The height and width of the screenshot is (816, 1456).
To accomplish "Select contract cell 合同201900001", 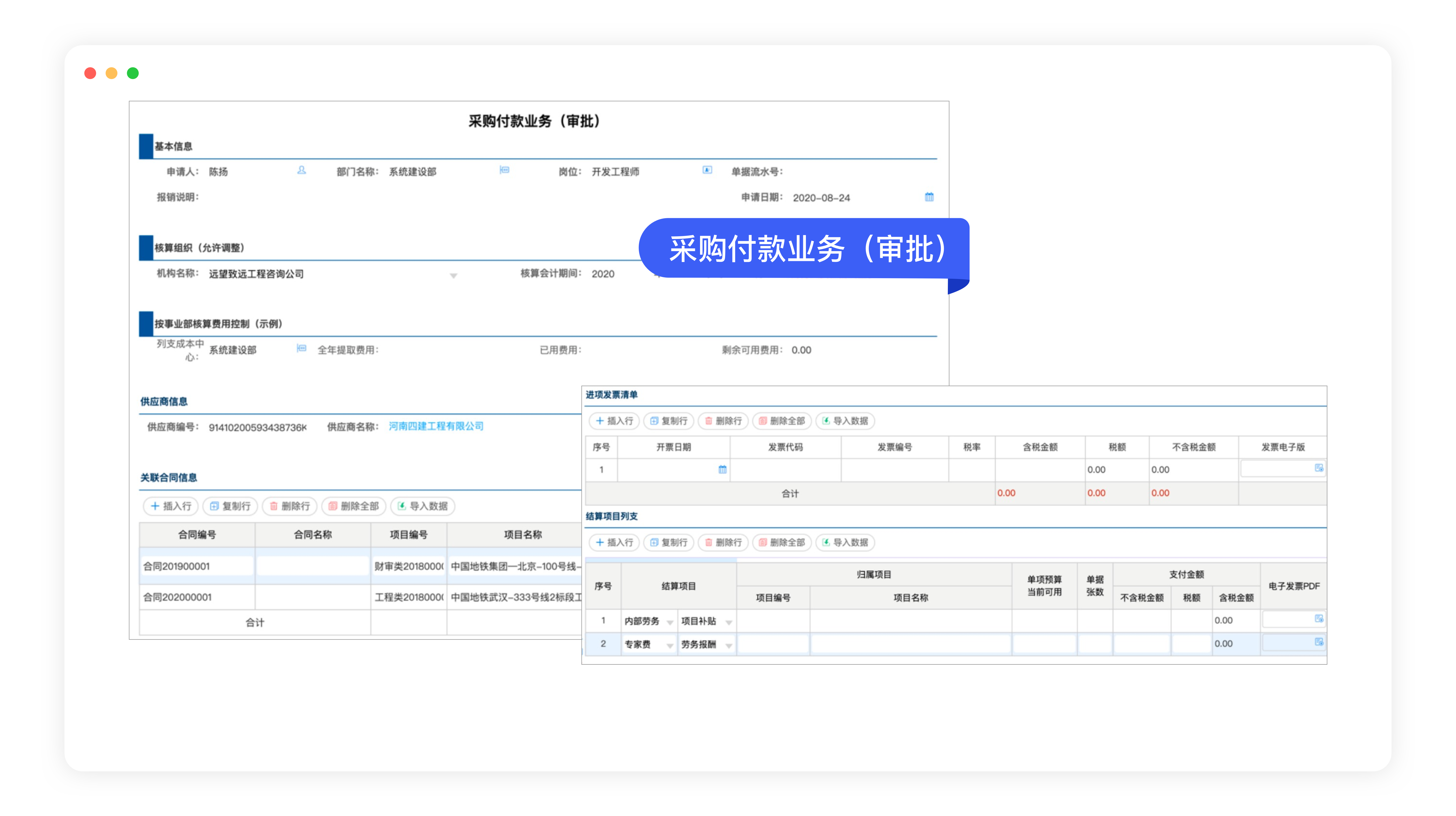I will click(197, 566).
